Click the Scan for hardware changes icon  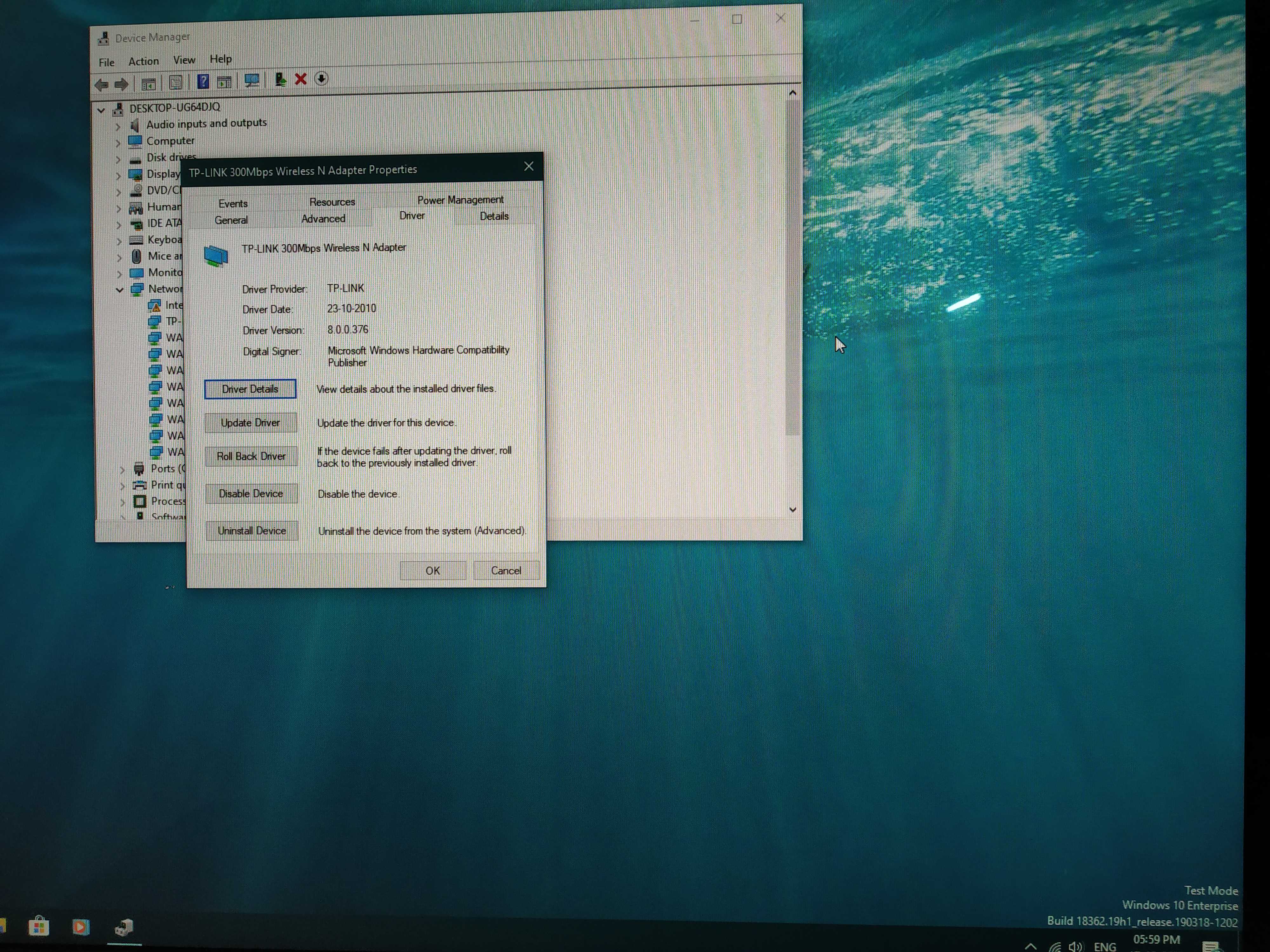[251, 80]
